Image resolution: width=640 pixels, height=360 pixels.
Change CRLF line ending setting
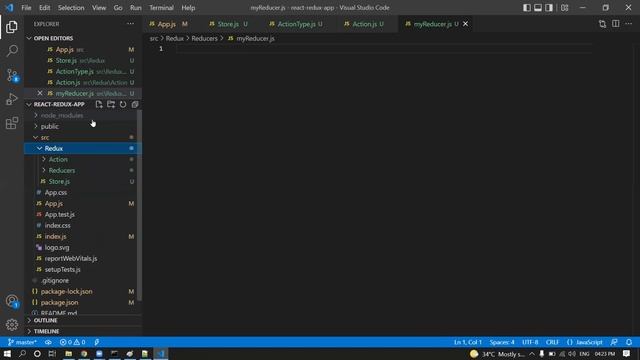coord(552,342)
